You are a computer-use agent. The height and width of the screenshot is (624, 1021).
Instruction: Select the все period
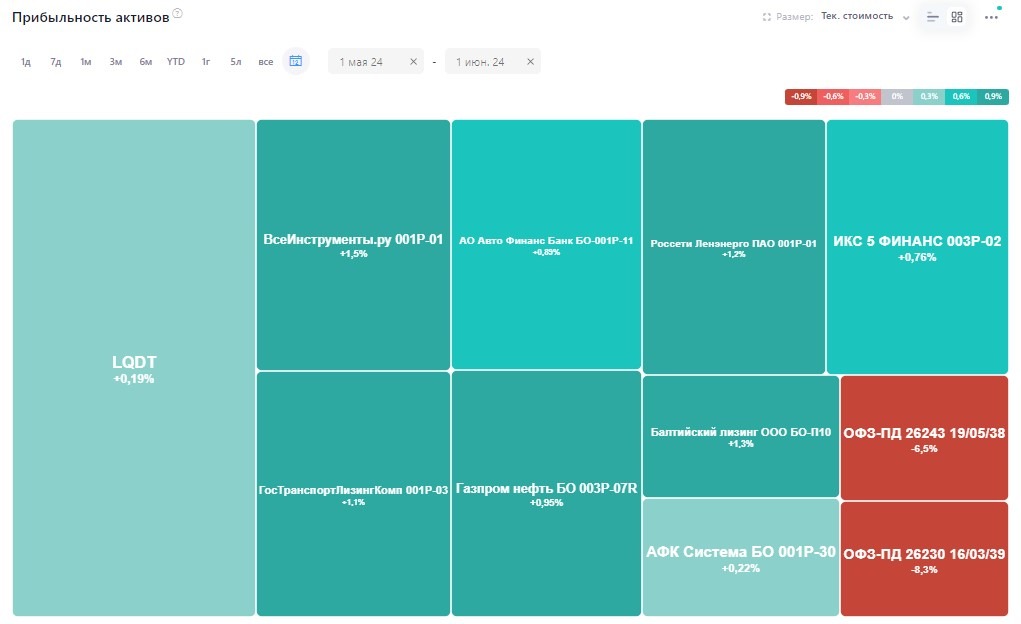(266, 62)
